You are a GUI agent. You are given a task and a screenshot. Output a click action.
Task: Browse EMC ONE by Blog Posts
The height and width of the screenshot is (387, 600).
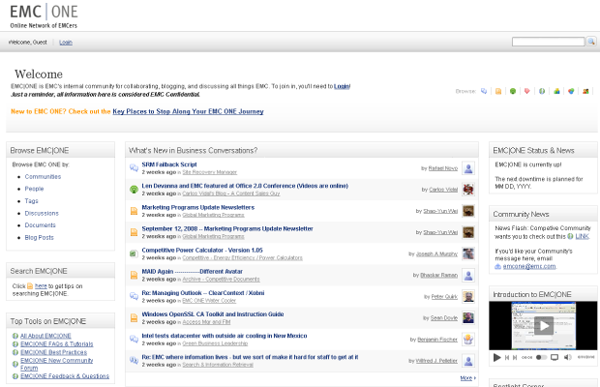click(x=39, y=237)
